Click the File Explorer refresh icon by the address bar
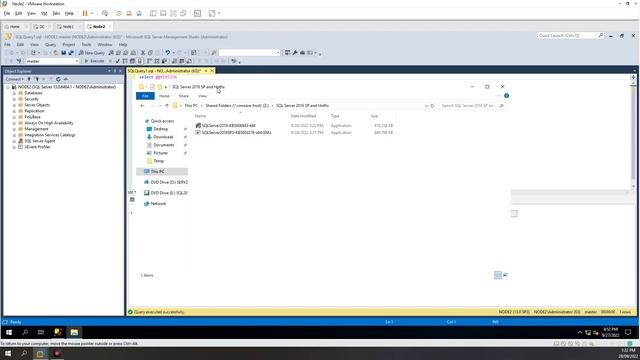 [x=432, y=106]
